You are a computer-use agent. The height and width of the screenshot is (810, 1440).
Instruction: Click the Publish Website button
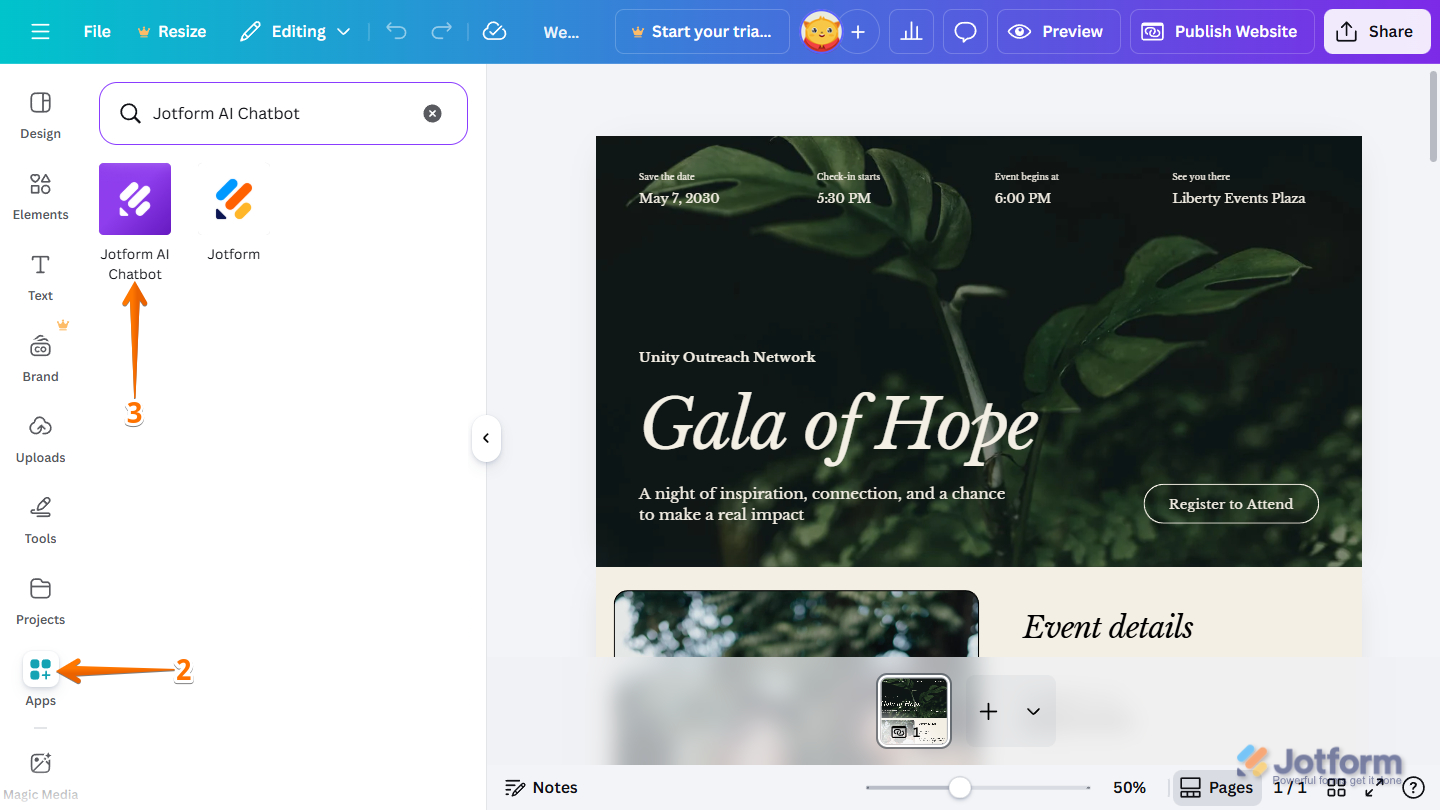click(x=1221, y=31)
